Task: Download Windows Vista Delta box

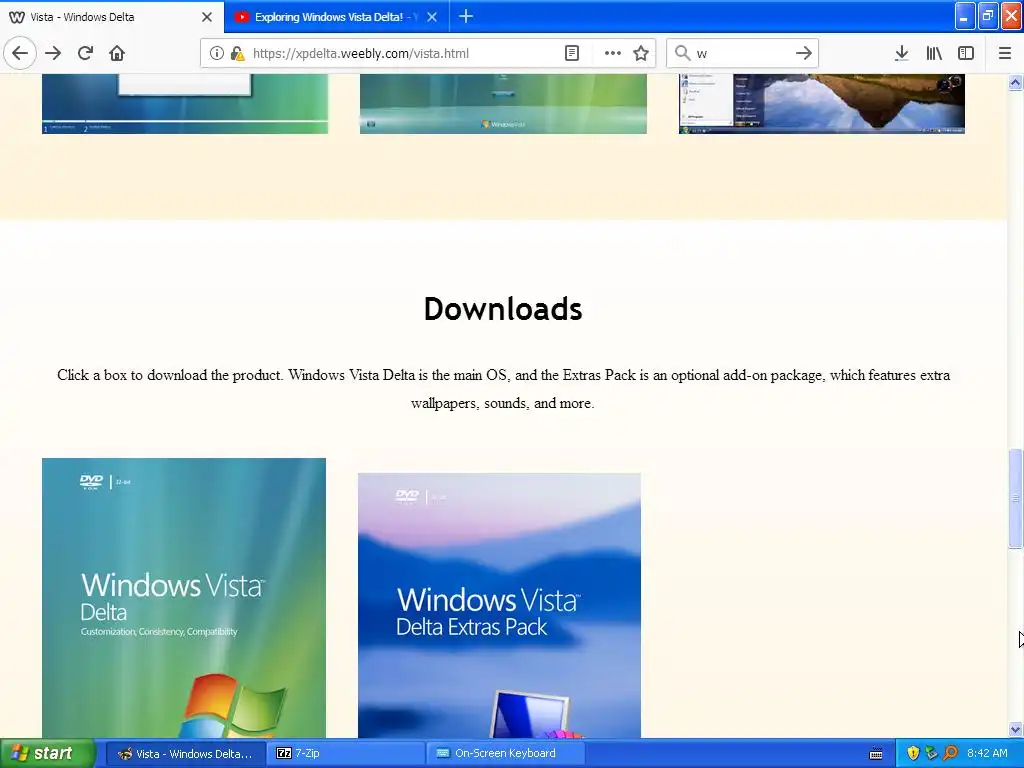Action: (x=184, y=598)
